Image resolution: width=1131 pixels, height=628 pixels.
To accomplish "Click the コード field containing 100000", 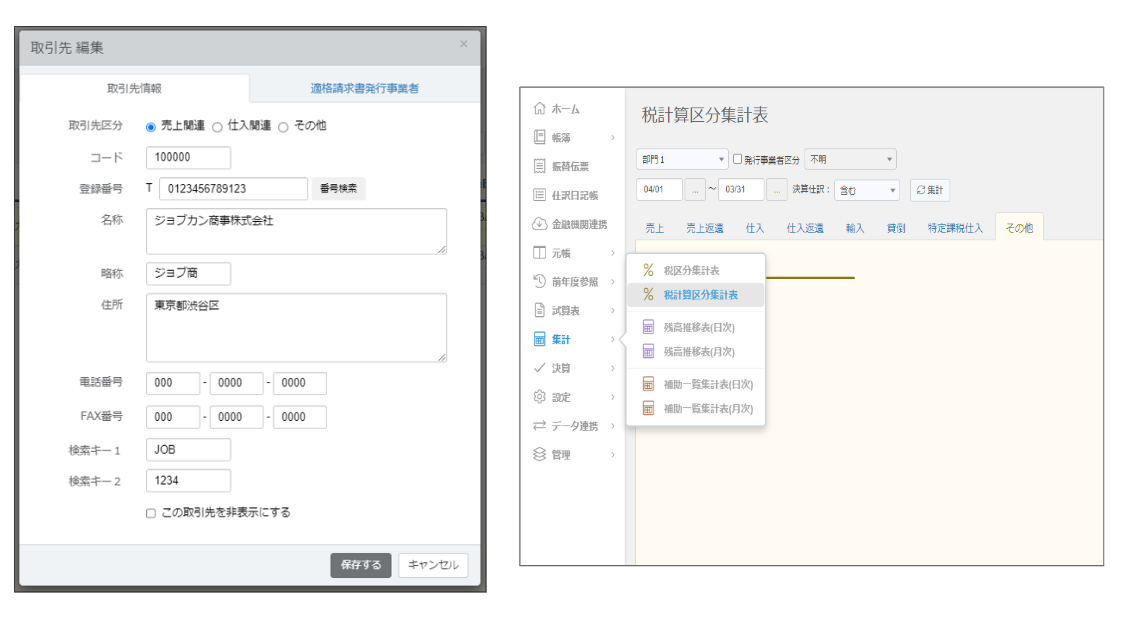I will point(188,157).
